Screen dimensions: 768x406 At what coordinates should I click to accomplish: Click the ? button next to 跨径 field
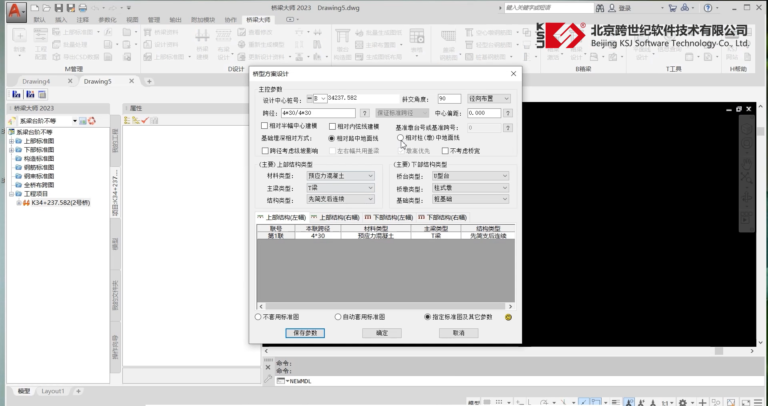364,113
